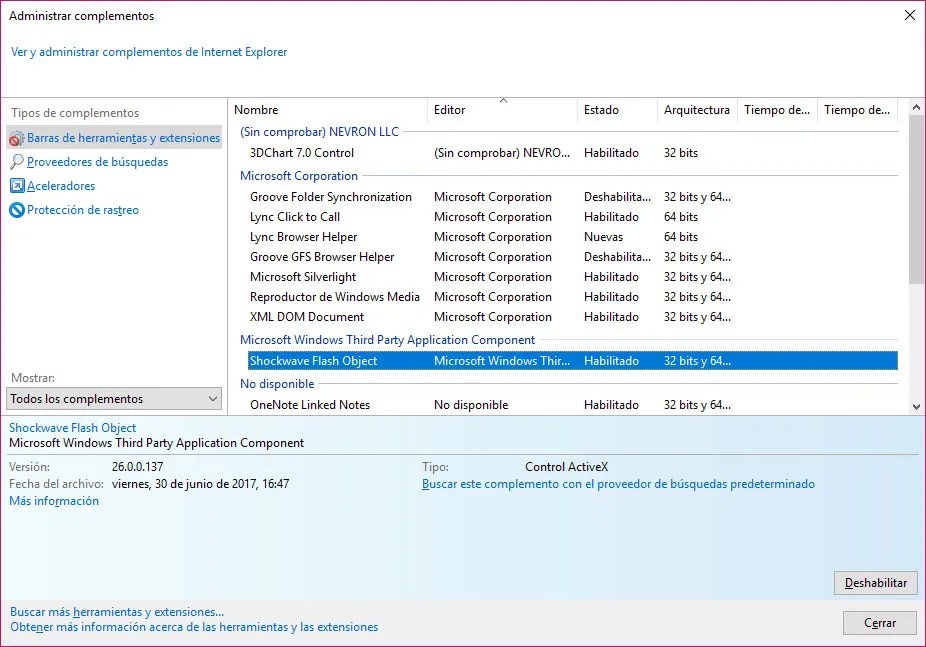Open Obtener más información acerca de herramientas link
Viewport: 926px width, 647px height.
194,627
